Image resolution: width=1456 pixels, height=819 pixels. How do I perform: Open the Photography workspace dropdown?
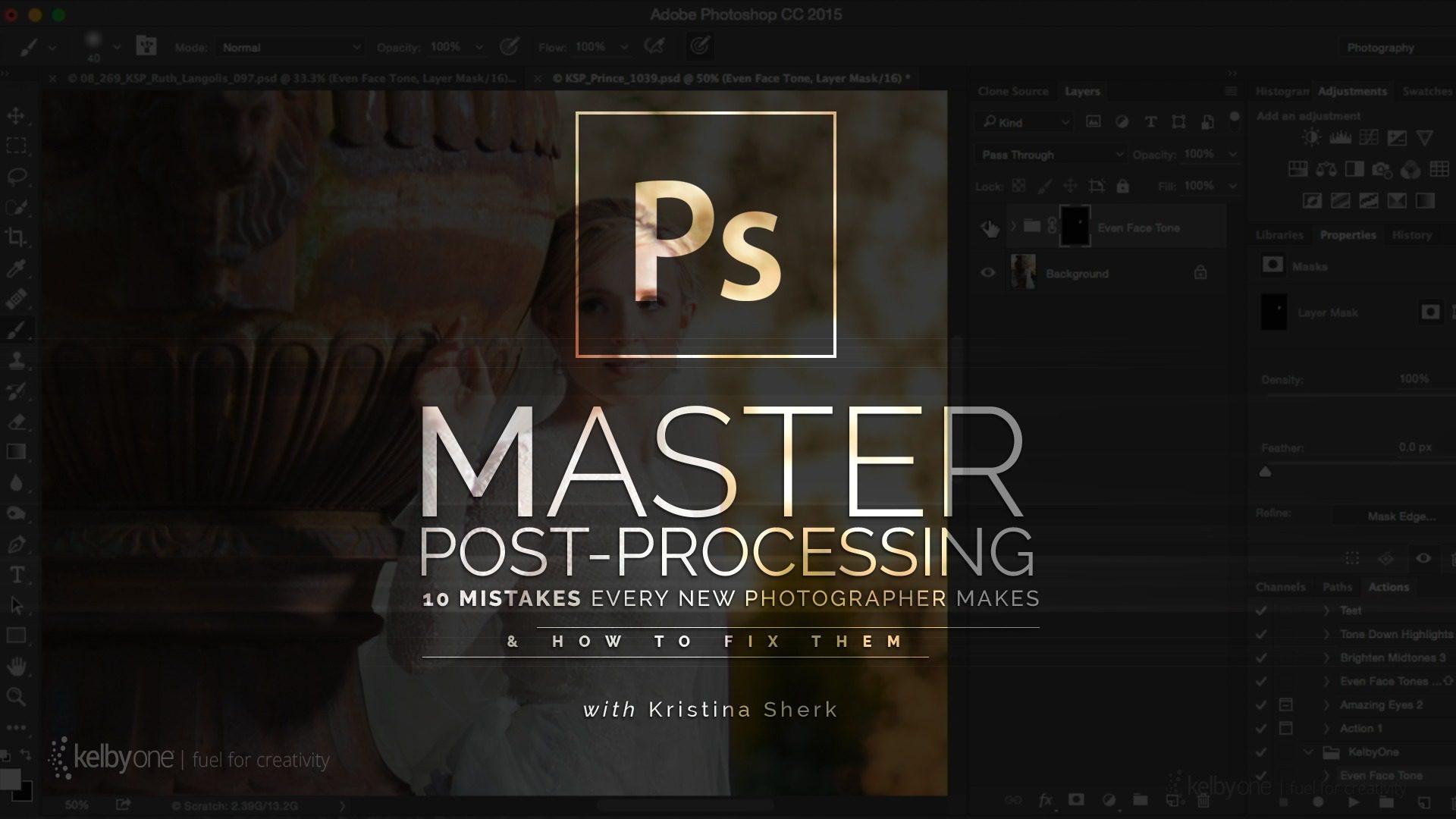click(1395, 48)
